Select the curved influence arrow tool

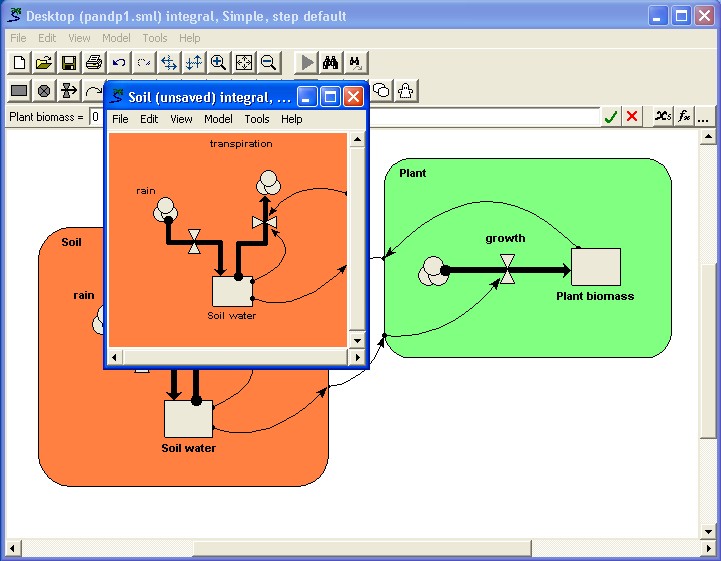(93, 91)
